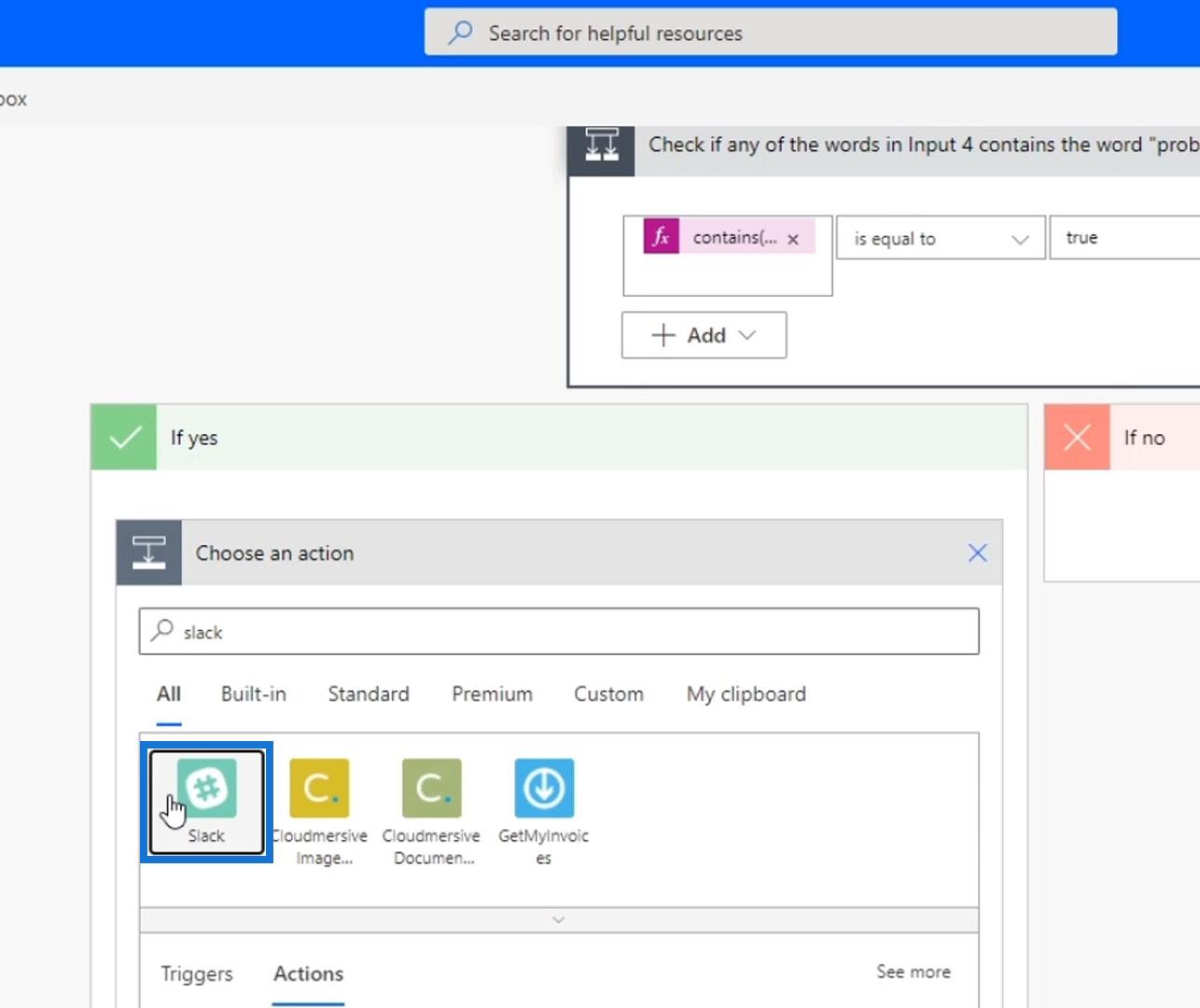Show Premium connectors tab
The width and height of the screenshot is (1200, 1008).
(x=493, y=694)
